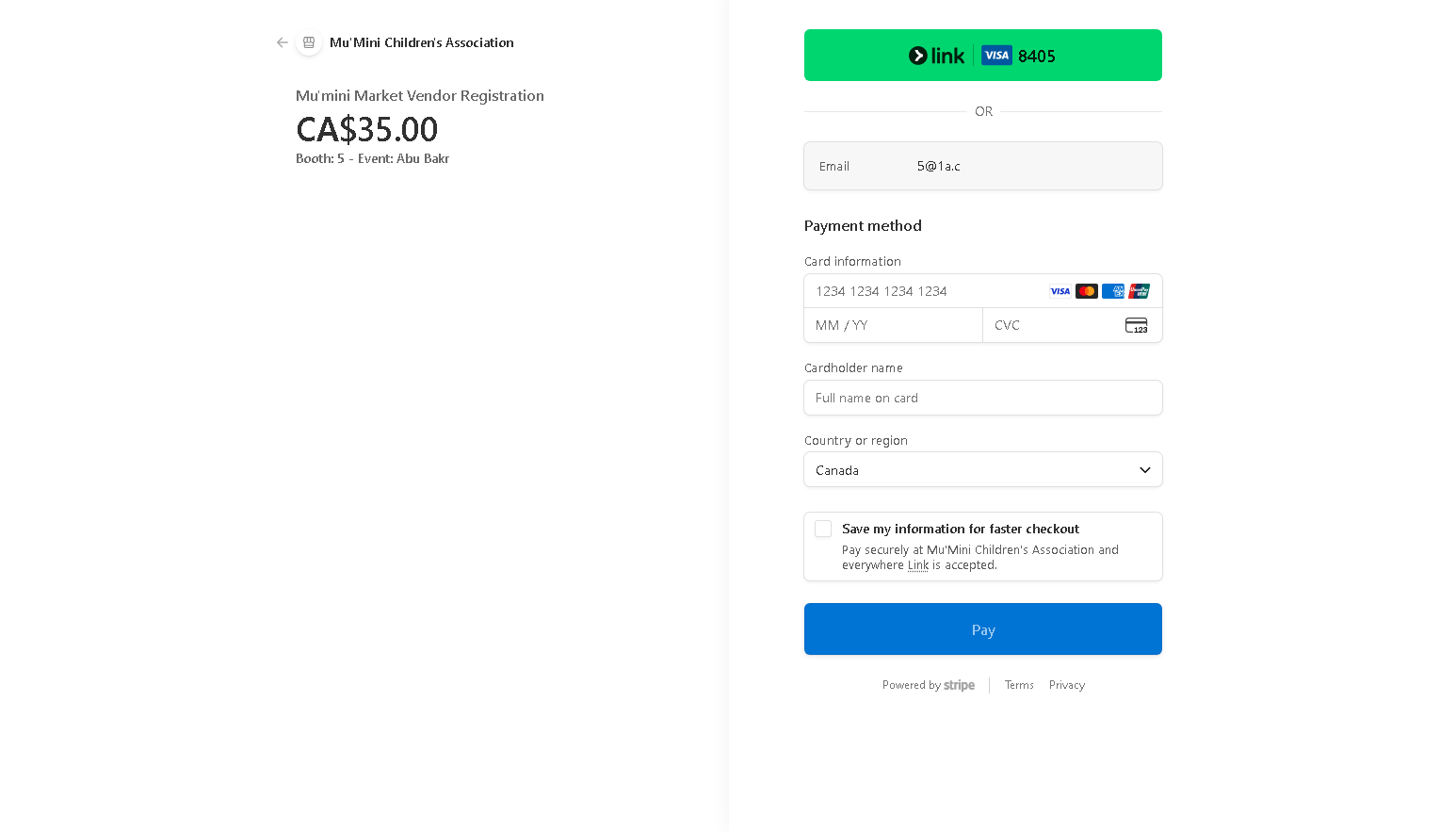Click the back arrow near the merchant name
1456x832 pixels.
coord(282,42)
